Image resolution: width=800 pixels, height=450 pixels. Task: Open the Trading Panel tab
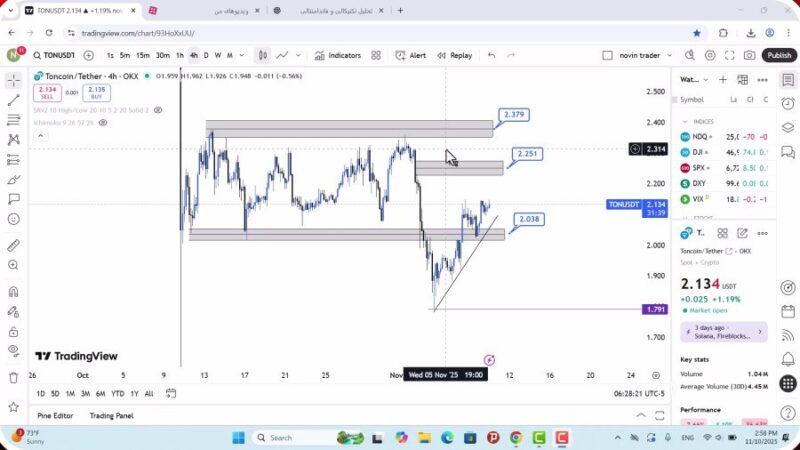tap(111, 415)
